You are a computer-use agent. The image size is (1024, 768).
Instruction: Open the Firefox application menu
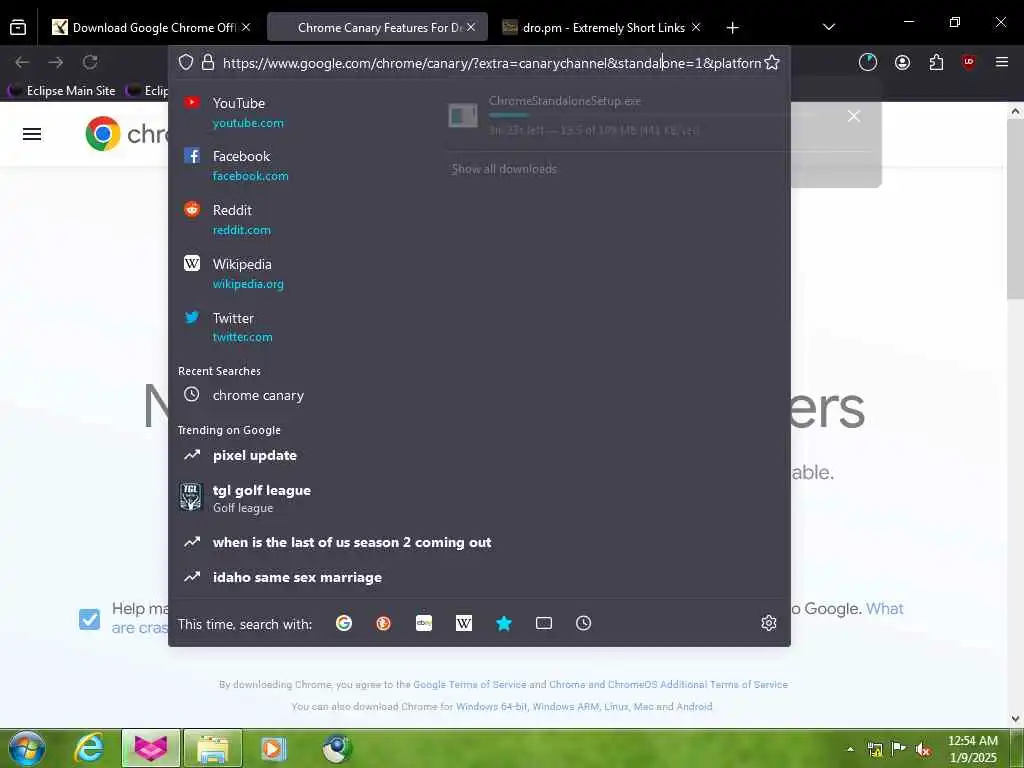[1002, 63]
